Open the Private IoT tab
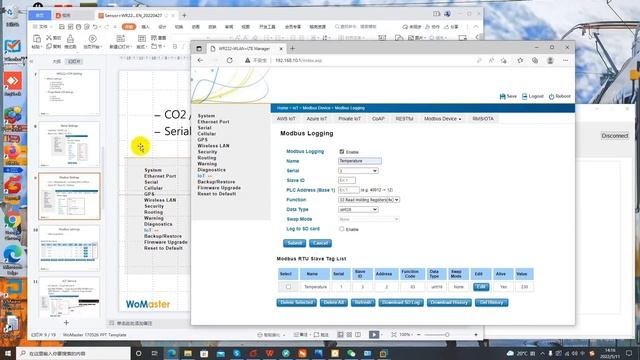 [349, 119]
